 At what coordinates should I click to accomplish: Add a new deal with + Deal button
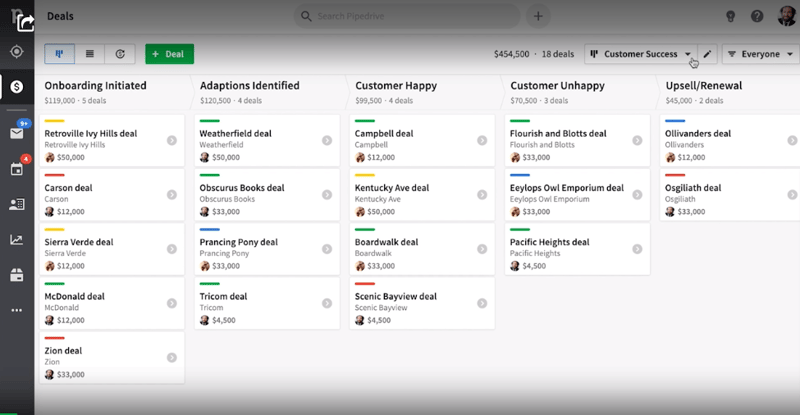tap(169, 54)
